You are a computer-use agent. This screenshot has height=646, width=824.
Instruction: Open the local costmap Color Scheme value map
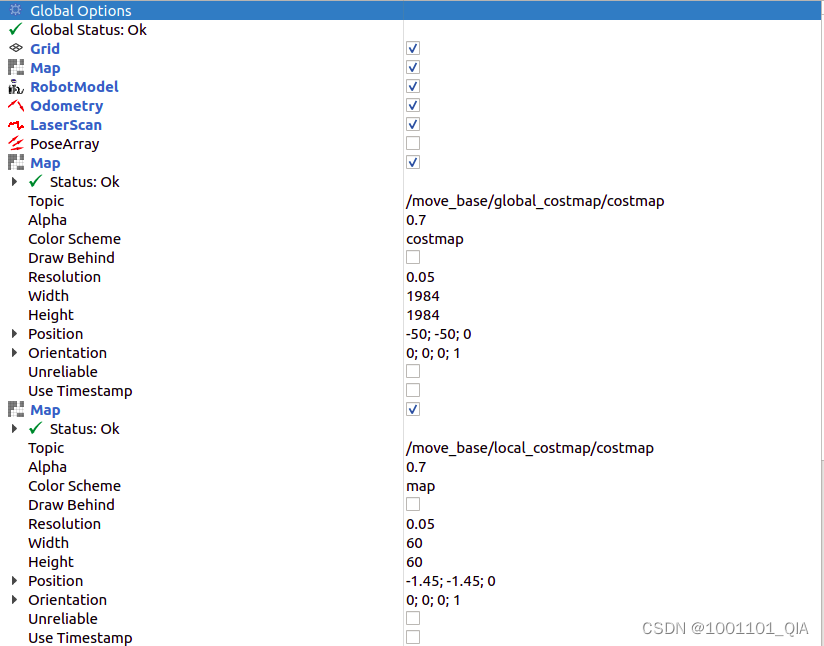(420, 486)
